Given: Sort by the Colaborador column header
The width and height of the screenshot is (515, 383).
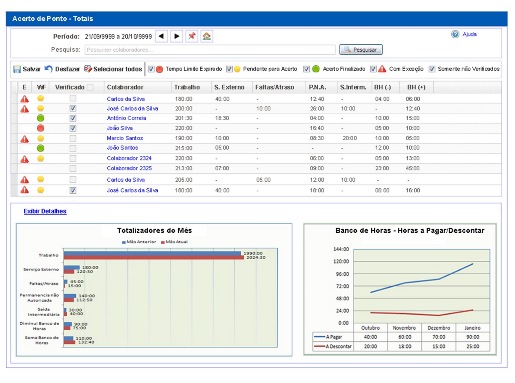Looking at the screenshot, I should coord(125,87).
